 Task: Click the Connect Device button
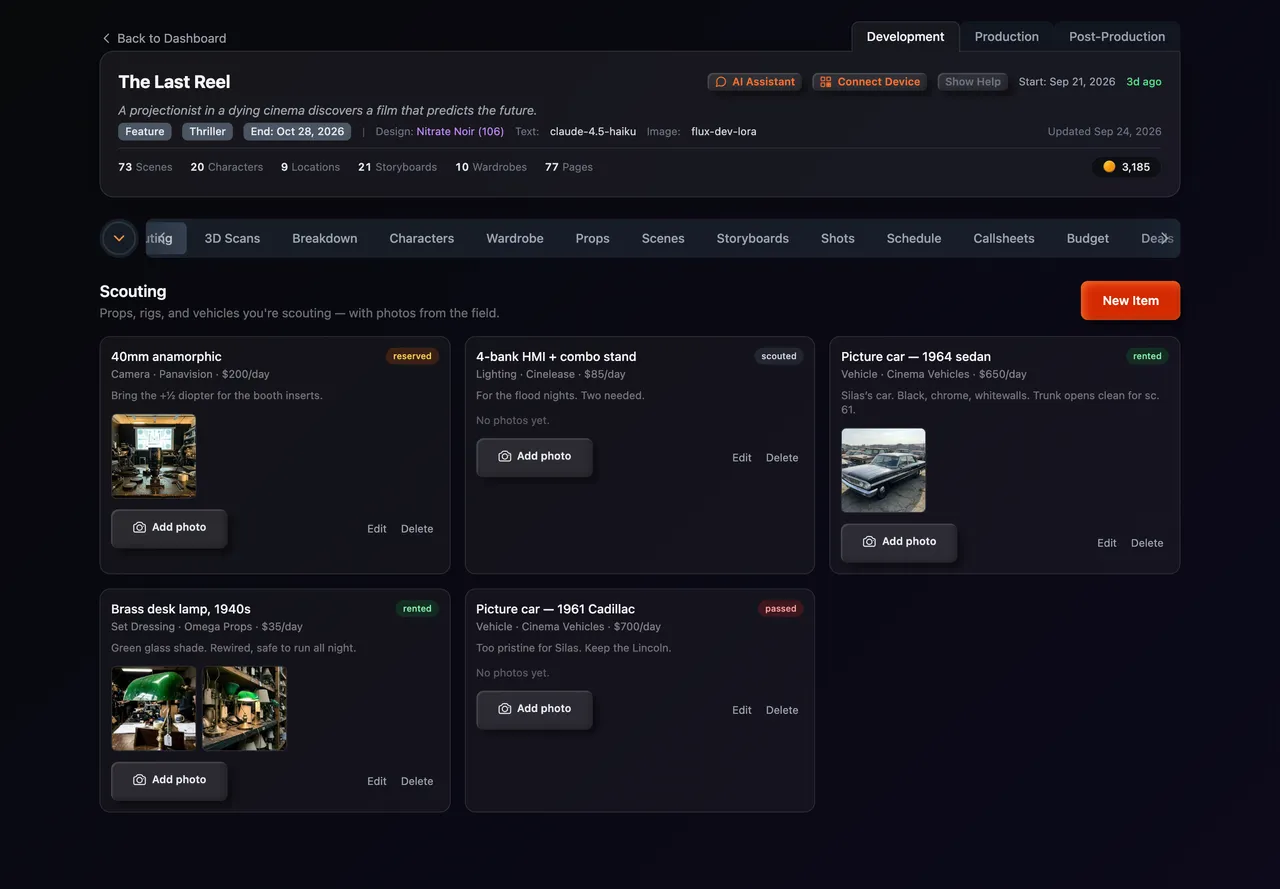(870, 82)
